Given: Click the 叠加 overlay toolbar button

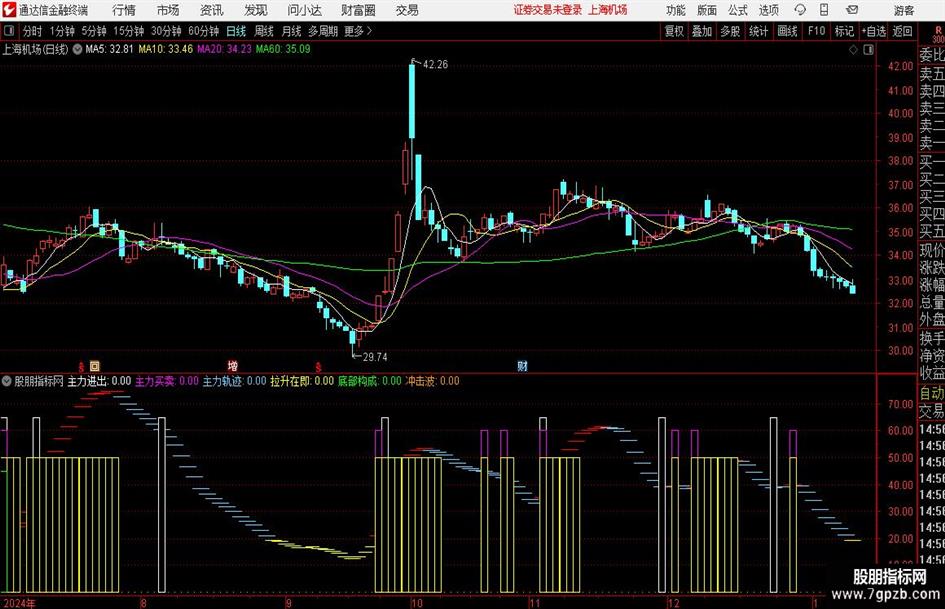Looking at the screenshot, I should pos(702,31).
